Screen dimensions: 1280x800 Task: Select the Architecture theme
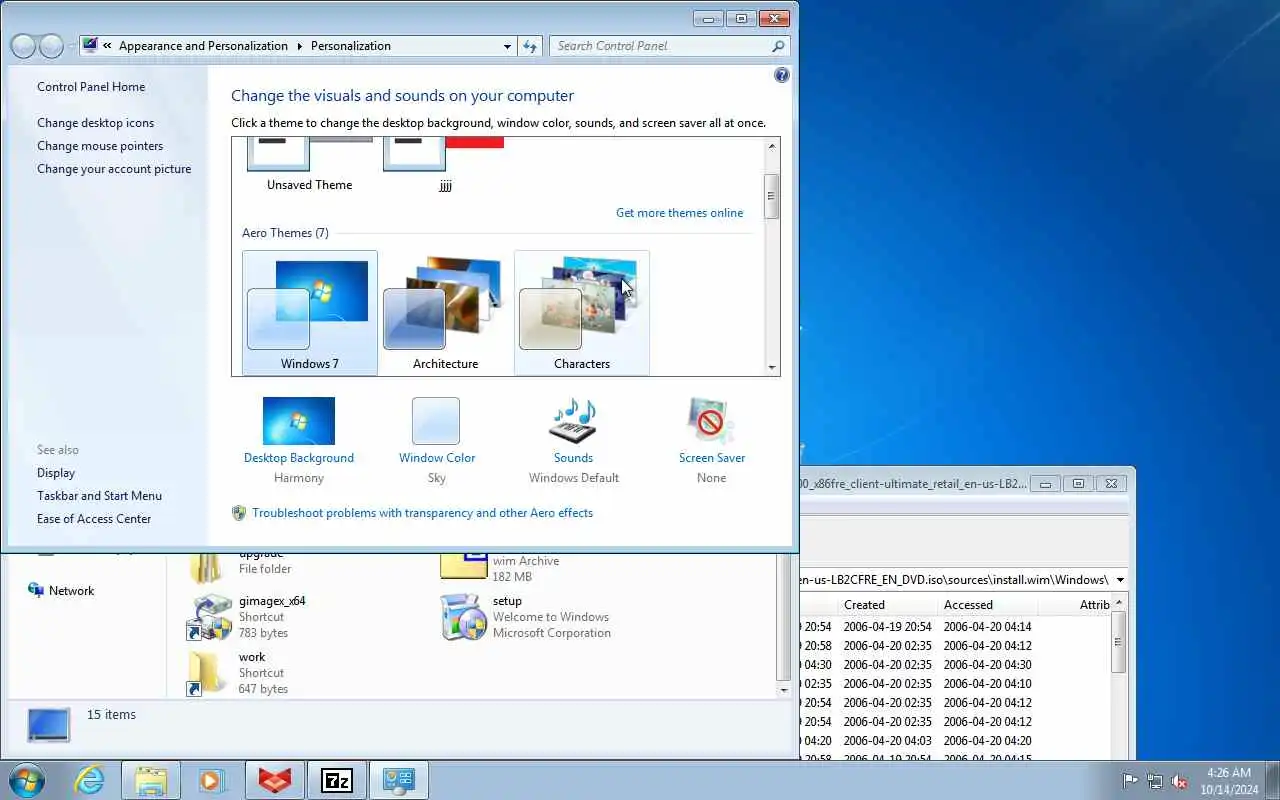click(x=446, y=313)
